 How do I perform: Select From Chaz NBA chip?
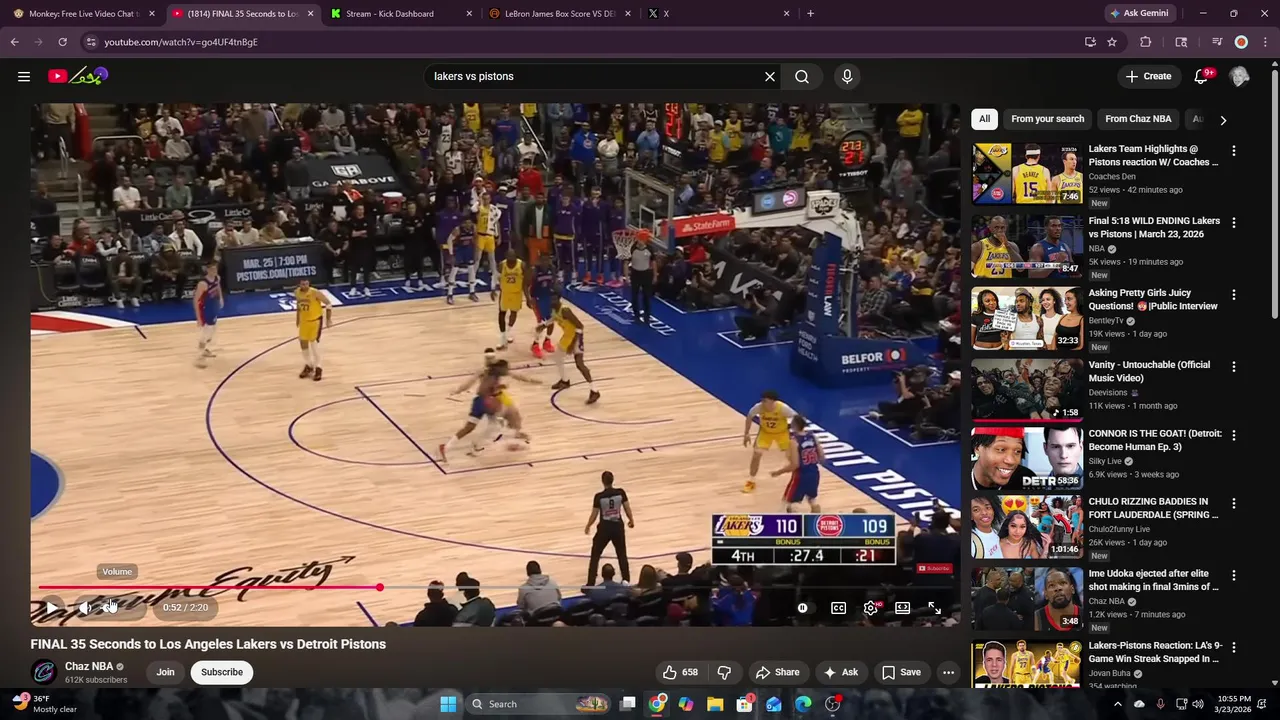(x=1138, y=119)
